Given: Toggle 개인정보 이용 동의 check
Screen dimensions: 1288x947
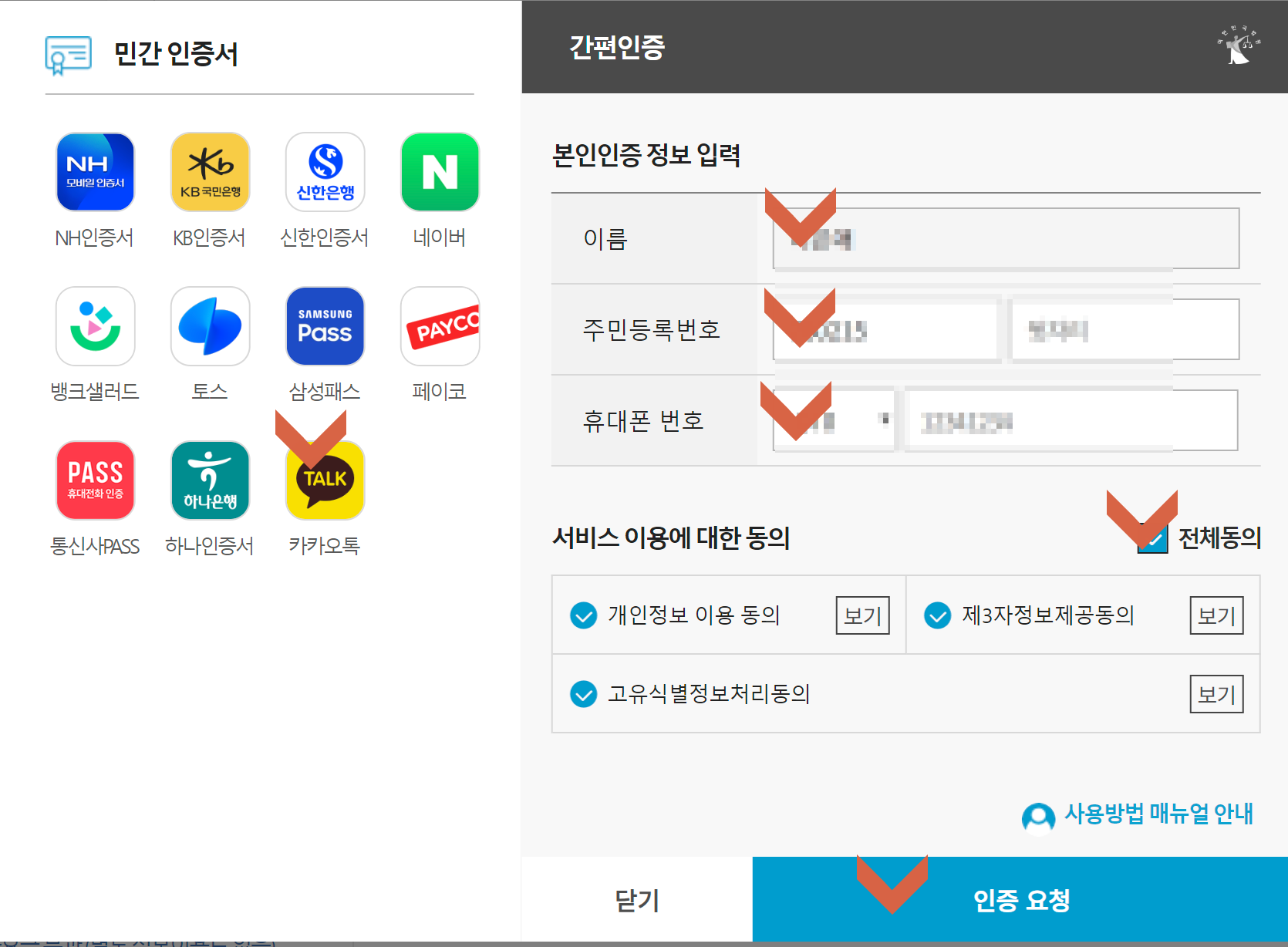Looking at the screenshot, I should (583, 615).
